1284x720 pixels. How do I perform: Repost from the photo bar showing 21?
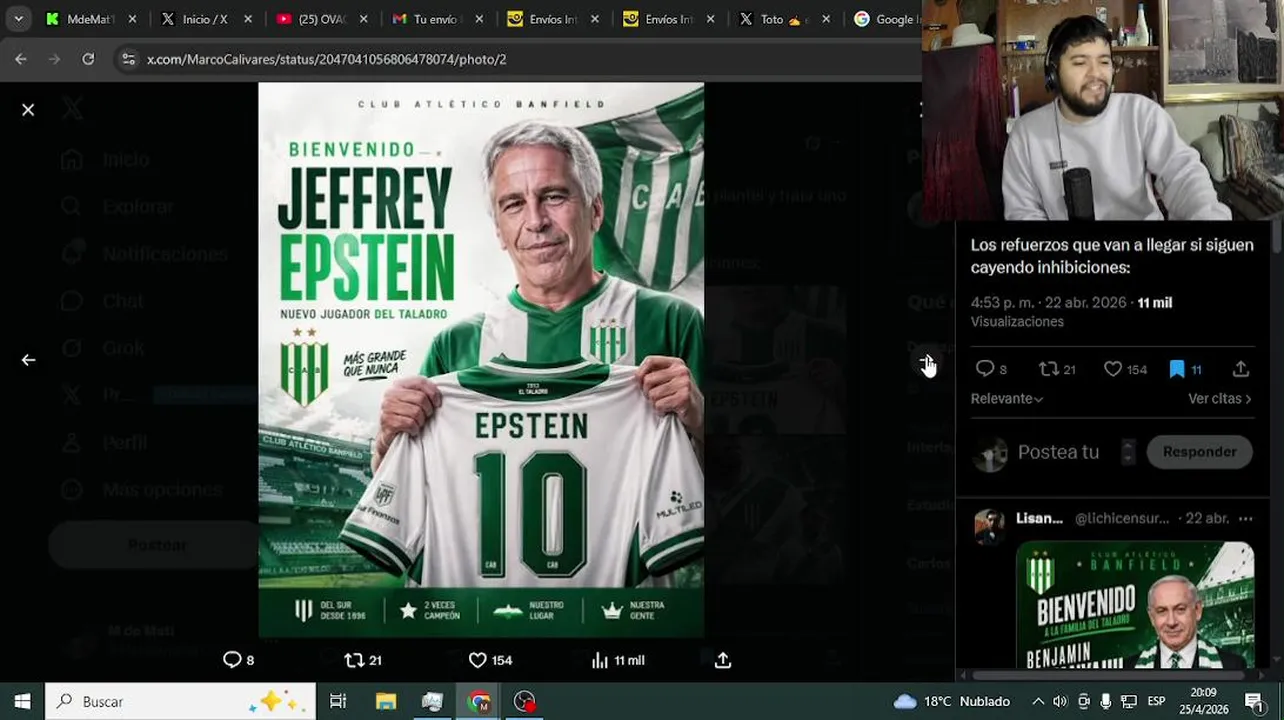point(354,660)
